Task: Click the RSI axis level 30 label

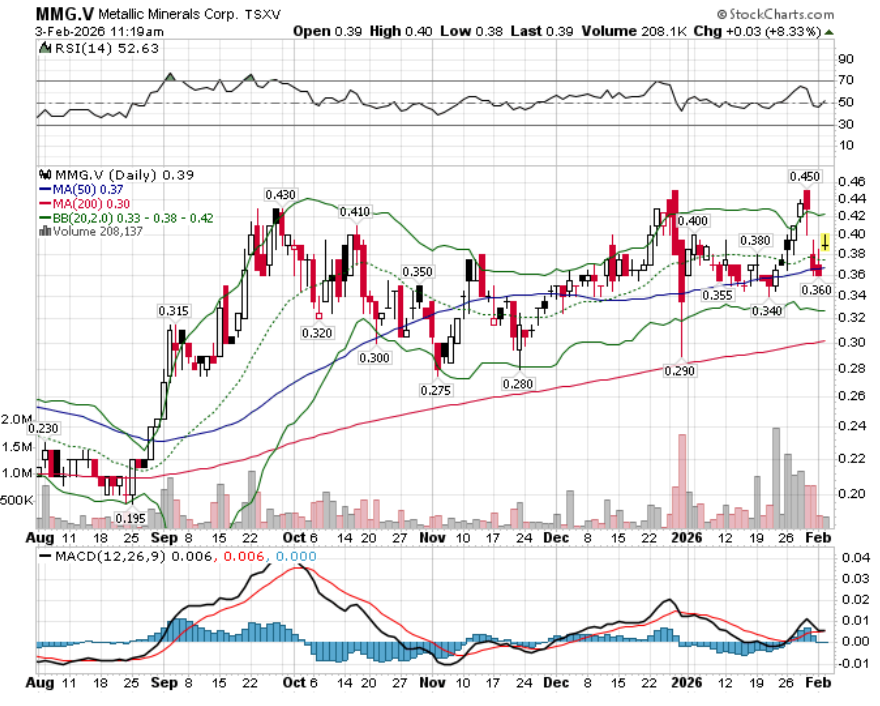Action: coord(846,124)
